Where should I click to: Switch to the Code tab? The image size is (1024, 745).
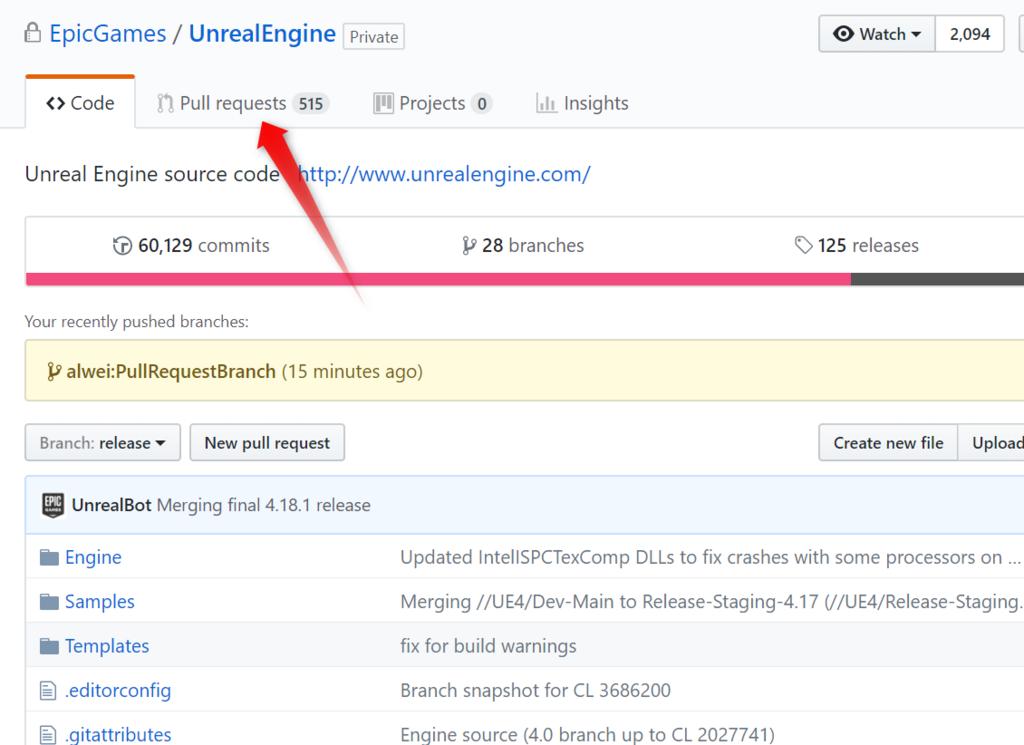pos(80,103)
